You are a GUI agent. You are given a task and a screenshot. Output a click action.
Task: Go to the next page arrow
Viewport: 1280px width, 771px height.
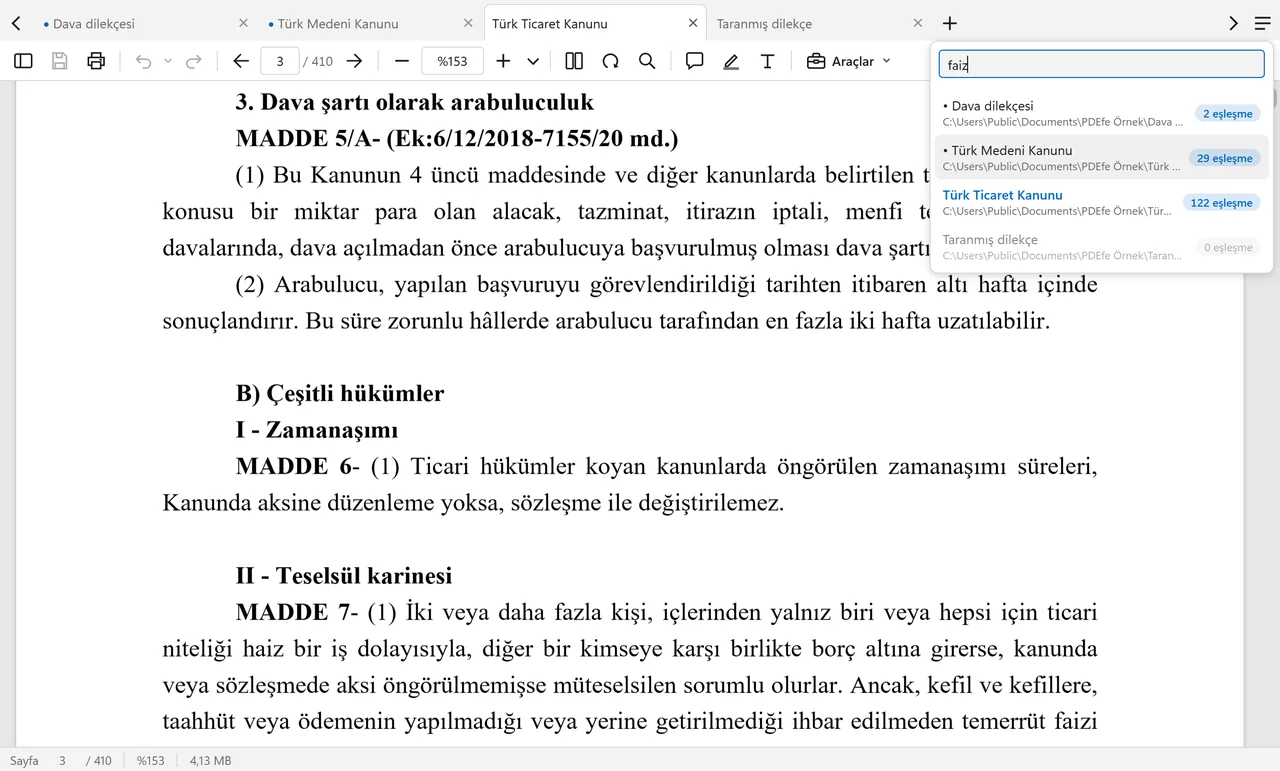click(x=354, y=61)
